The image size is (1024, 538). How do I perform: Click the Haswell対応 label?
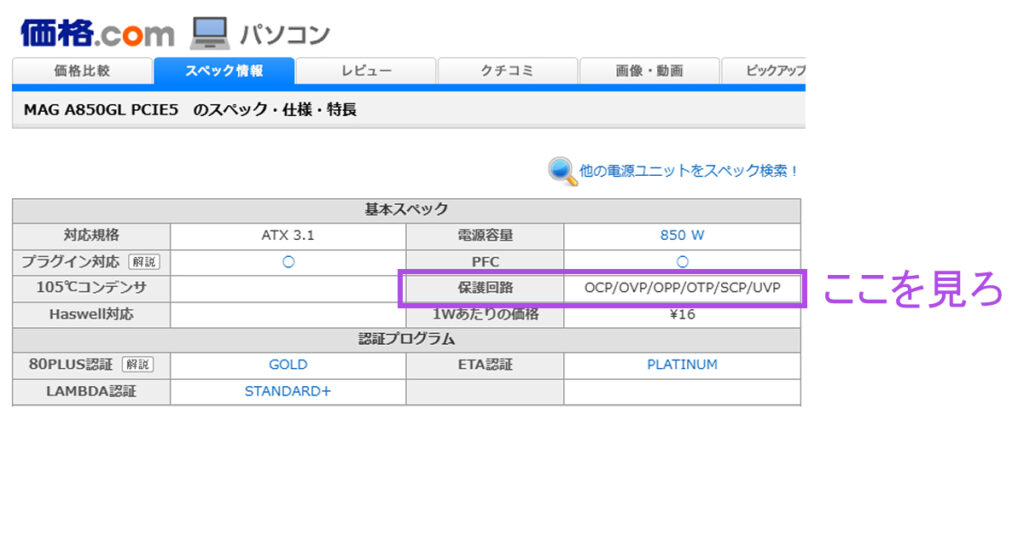click(x=91, y=315)
